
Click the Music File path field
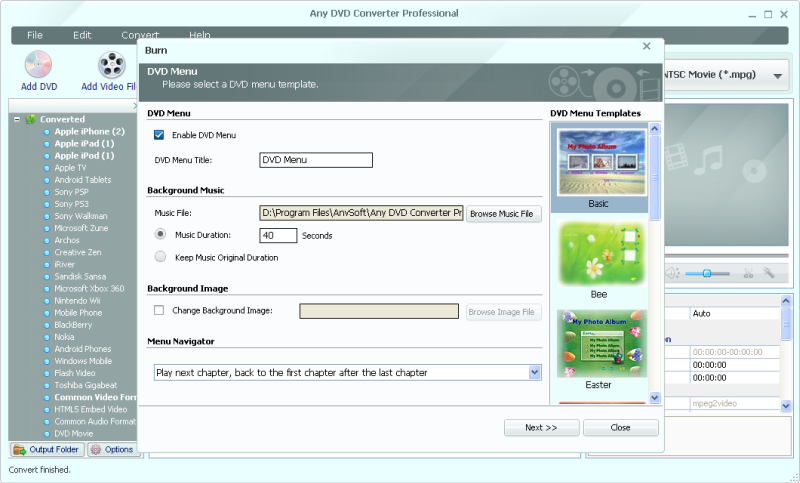coord(361,213)
